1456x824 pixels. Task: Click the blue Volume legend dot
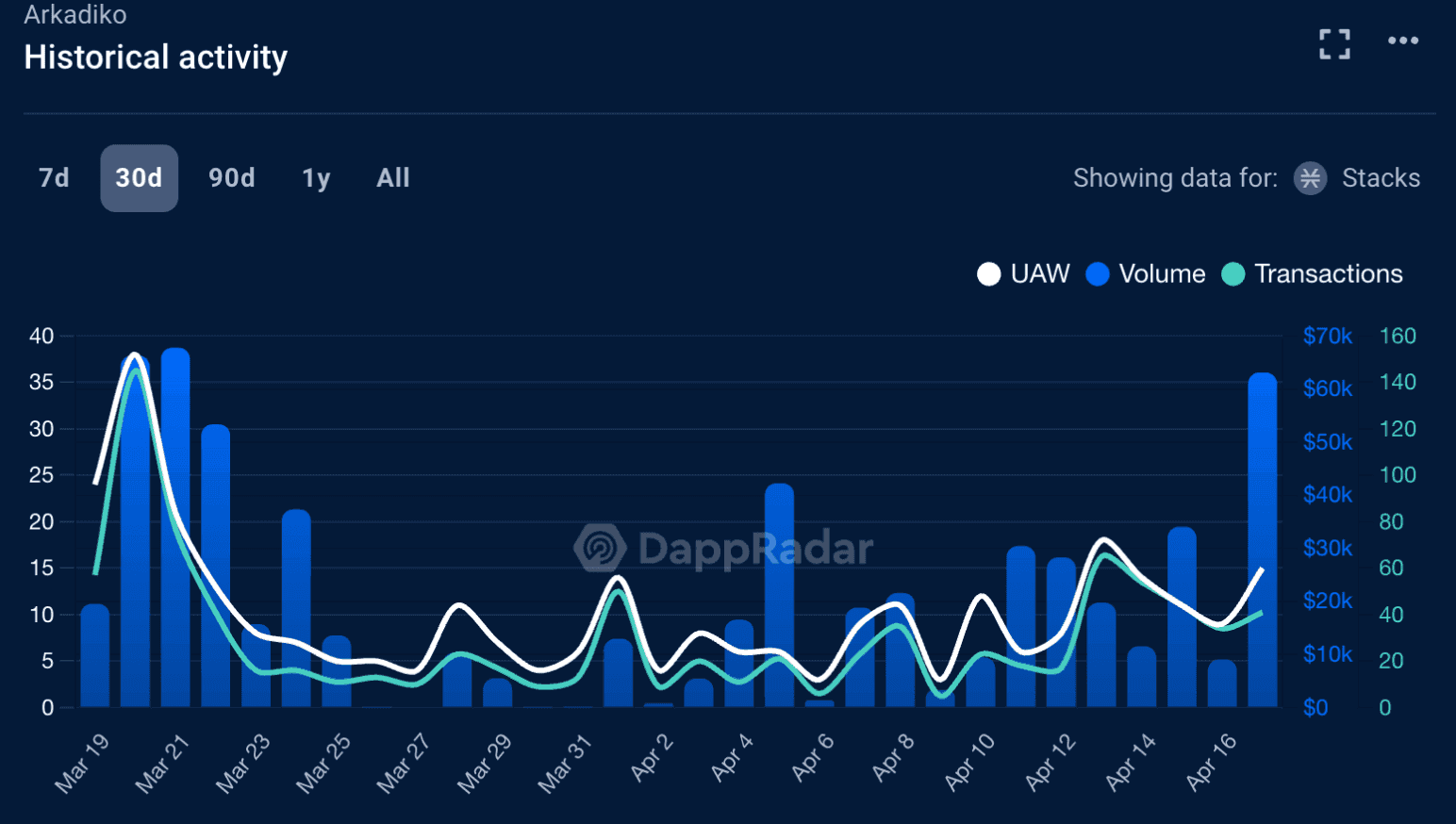(x=1098, y=274)
